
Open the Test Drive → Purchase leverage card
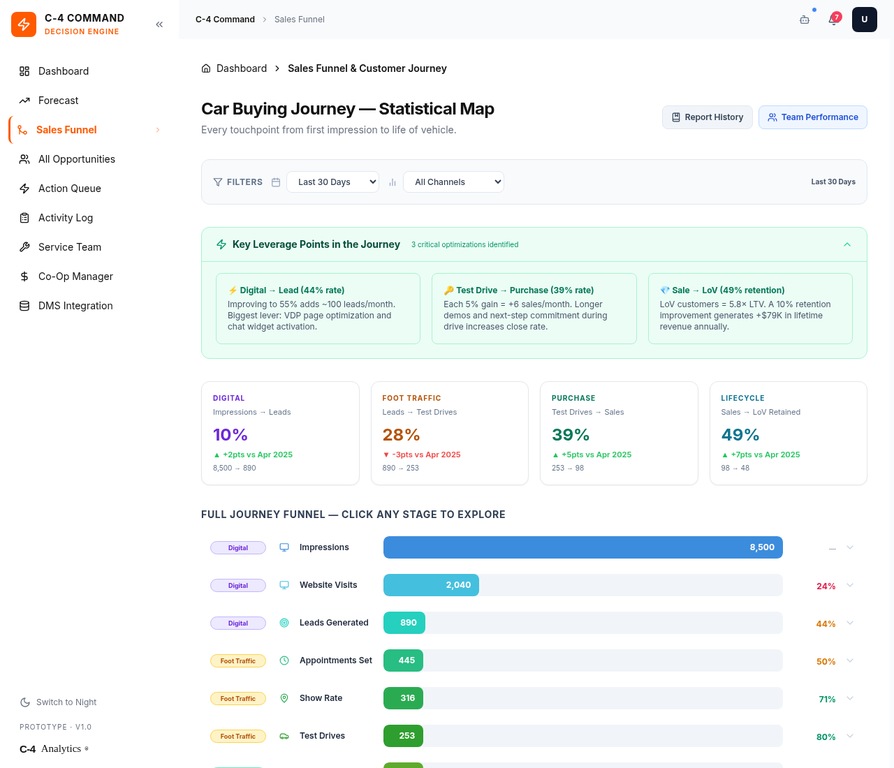(534, 308)
